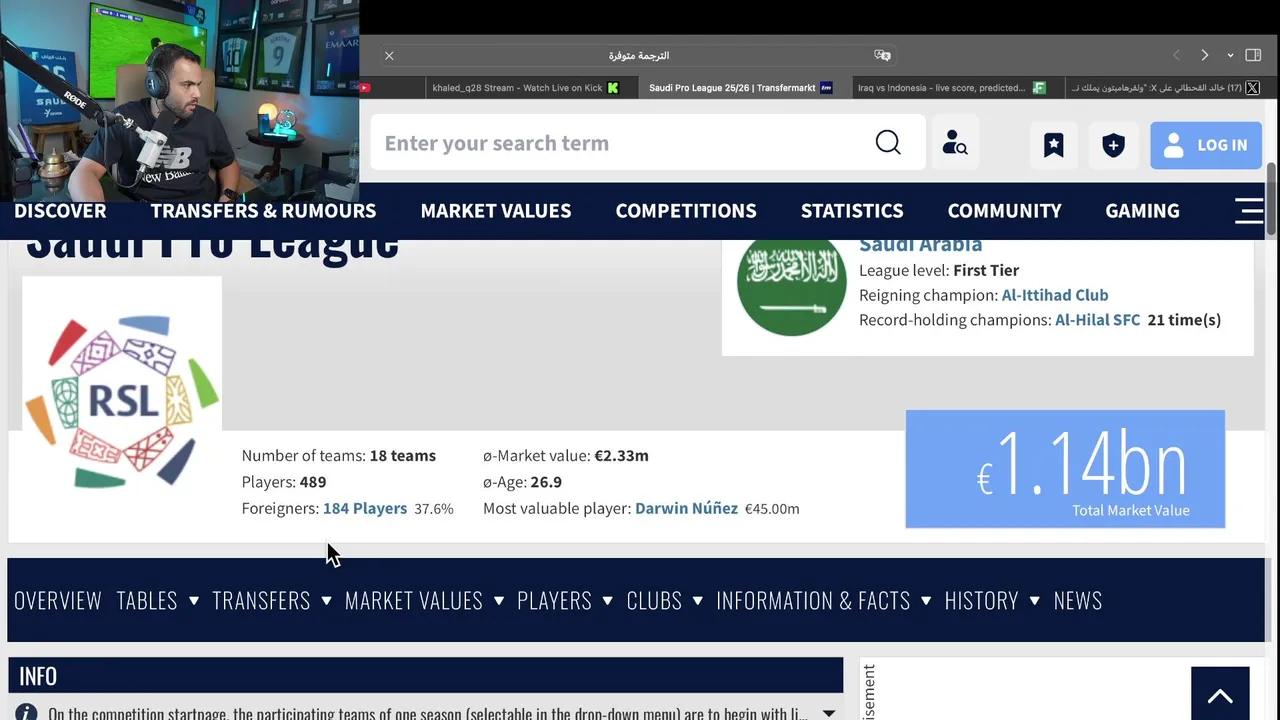Viewport: 1280px width, 720px height.
Task: Open the browser tab overview dropdown chevron
Action: pyautogui.click(x=1230, y=56)
